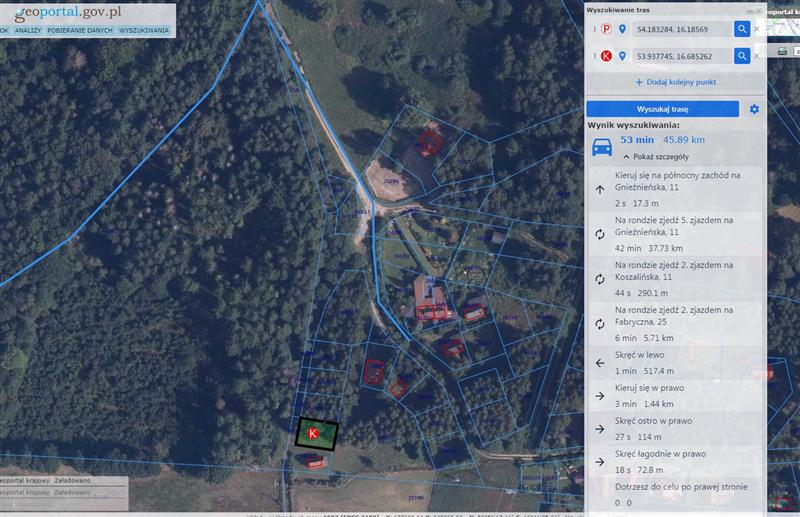Screen dimensions: 800x517
Task: Click the start coordinates input field
Action: coord(680,30)
